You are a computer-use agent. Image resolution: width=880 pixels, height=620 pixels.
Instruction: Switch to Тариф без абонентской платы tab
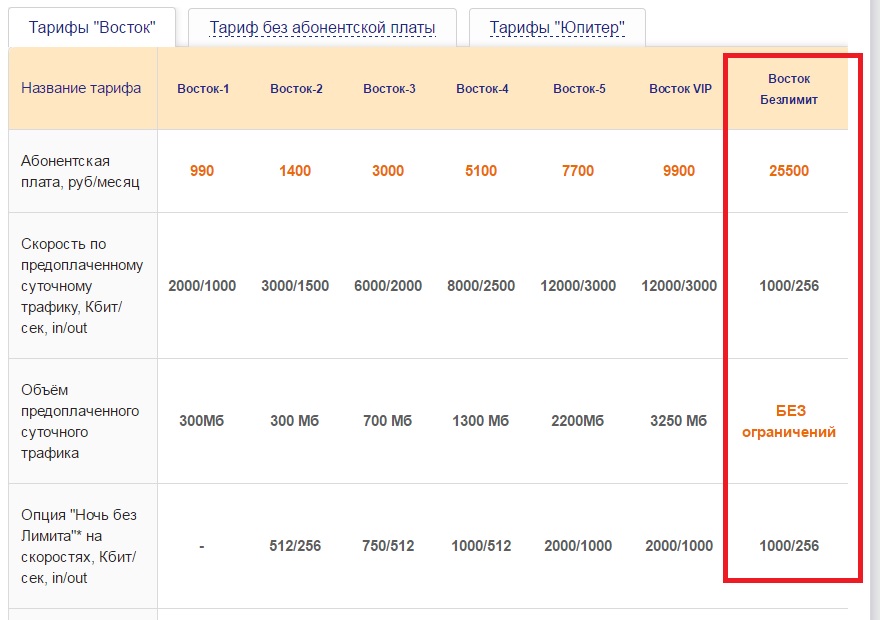322,27
